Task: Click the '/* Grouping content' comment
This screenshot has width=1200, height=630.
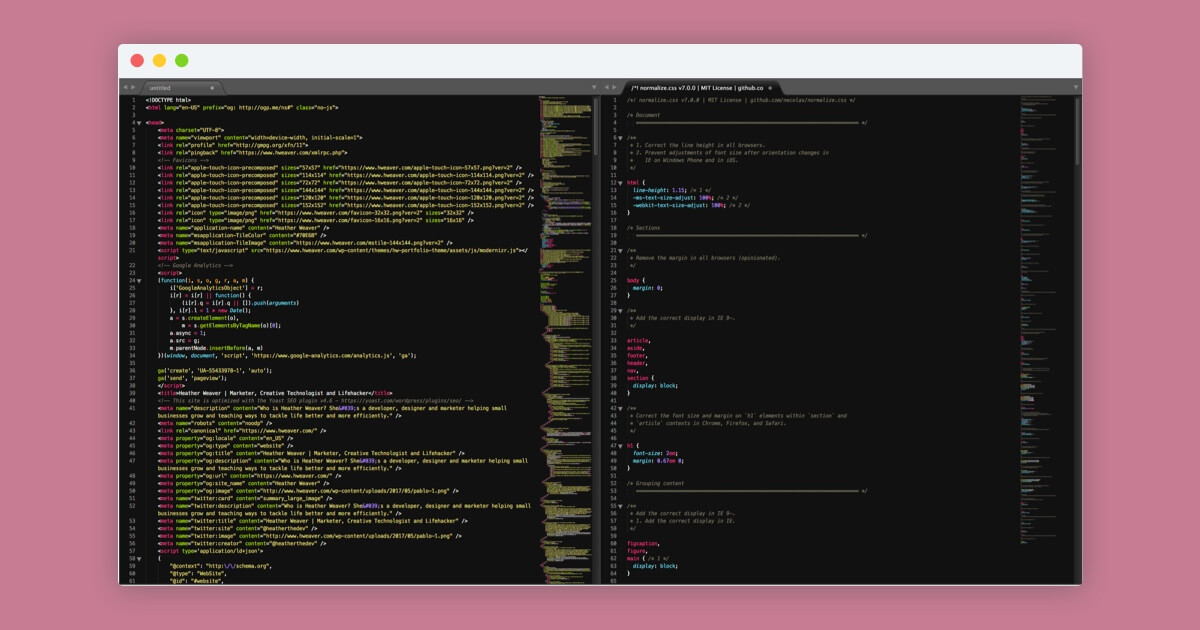Action: pyautogui.click(x=656, y=483)
